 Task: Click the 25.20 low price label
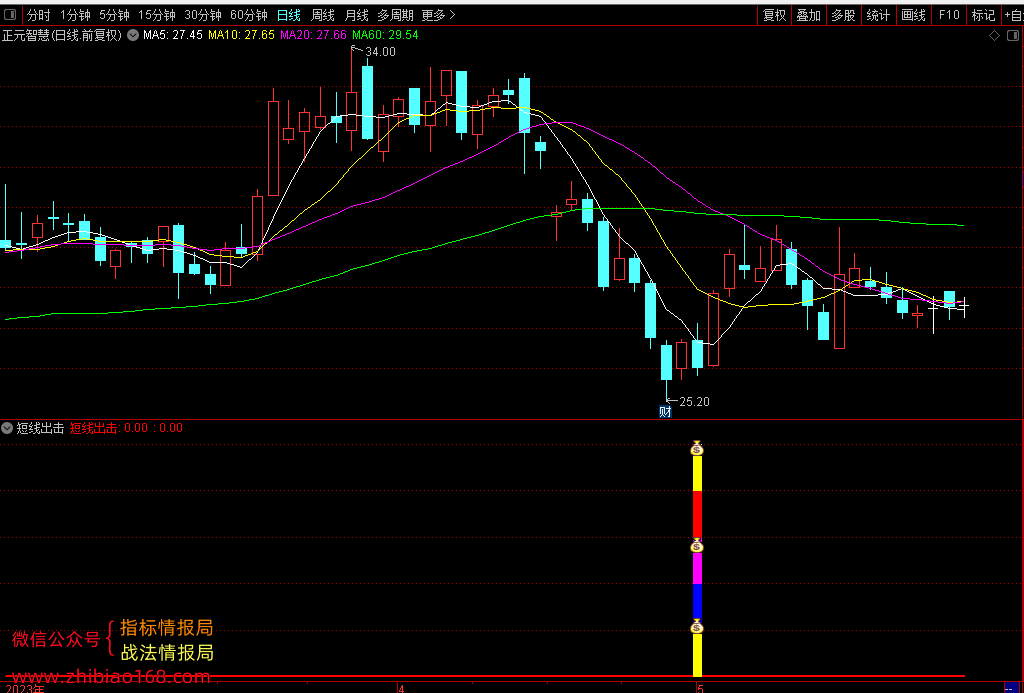click(x=694, y=402)
